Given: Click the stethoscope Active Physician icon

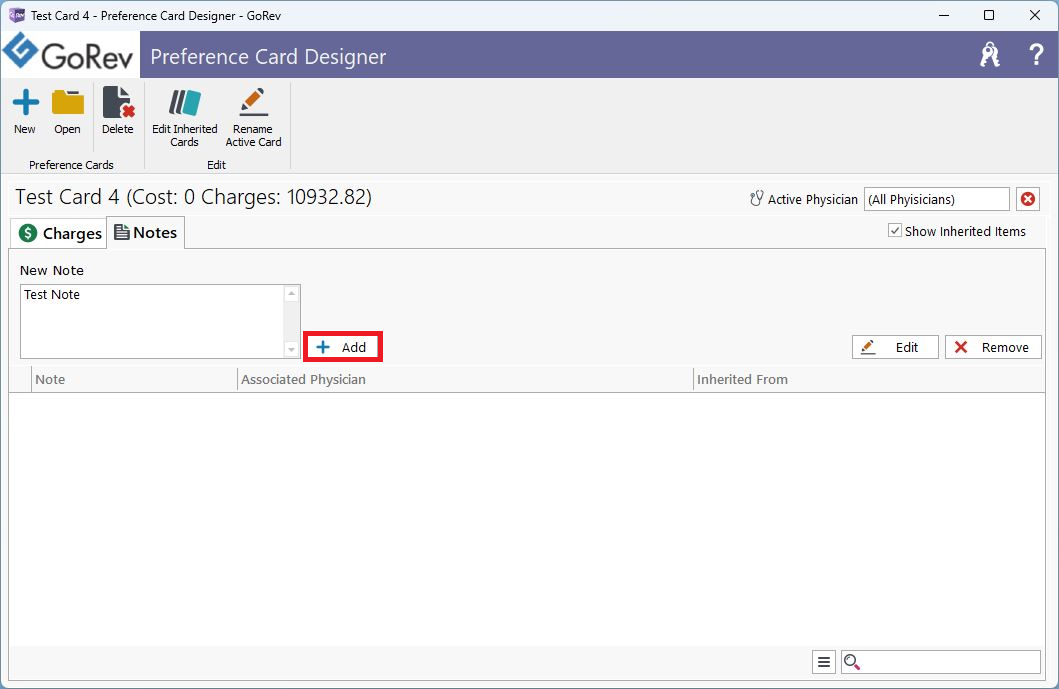Looking at the screenshot, I should (756, 199).
